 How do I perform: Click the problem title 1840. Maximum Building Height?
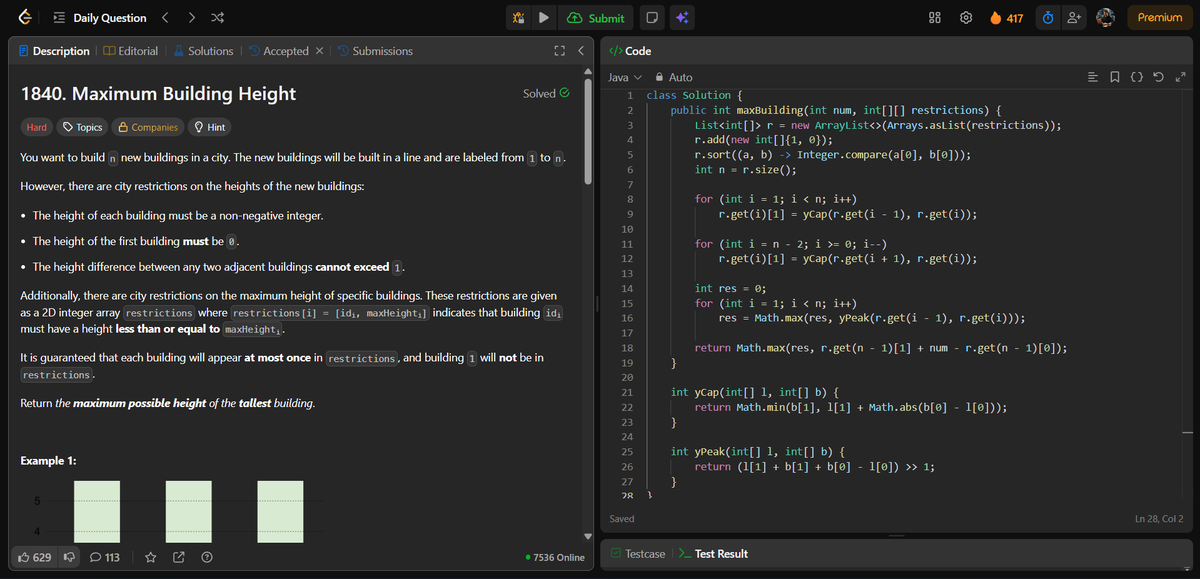click(158, 93)
